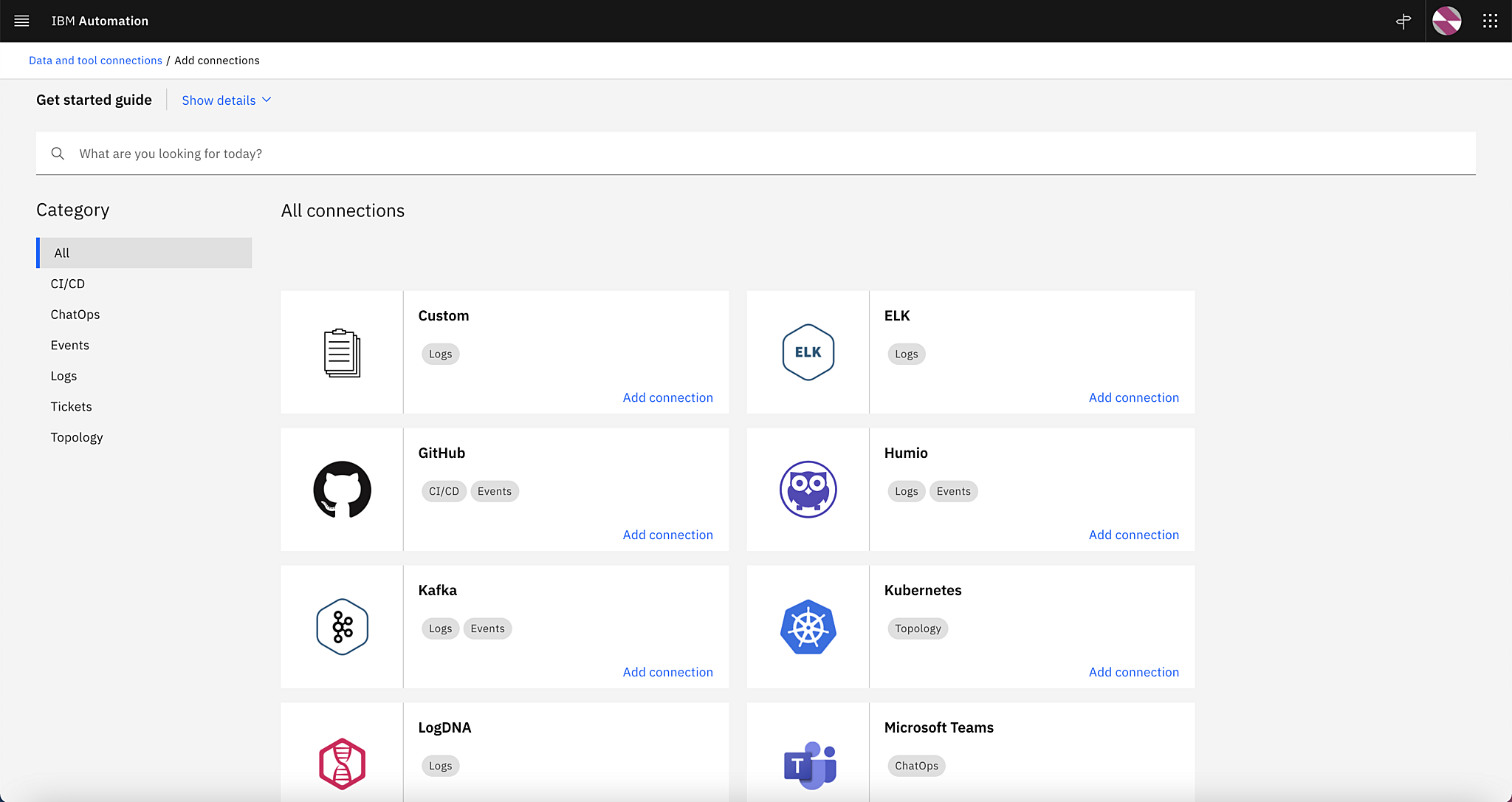Screen dimensions: 1512x802
Task: Click the CI/CD tag on GitHub card
Action: pyautogui.click(x=444, y=492)
